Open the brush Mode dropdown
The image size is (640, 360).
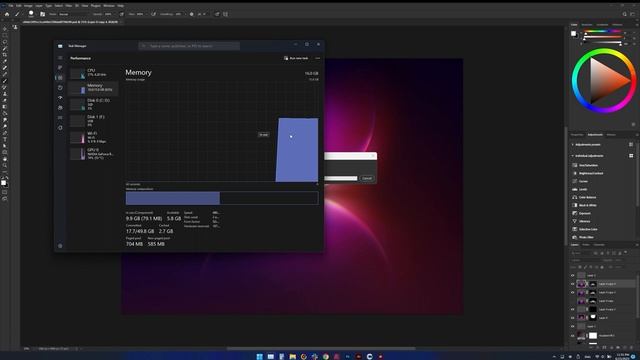(73, 14)
